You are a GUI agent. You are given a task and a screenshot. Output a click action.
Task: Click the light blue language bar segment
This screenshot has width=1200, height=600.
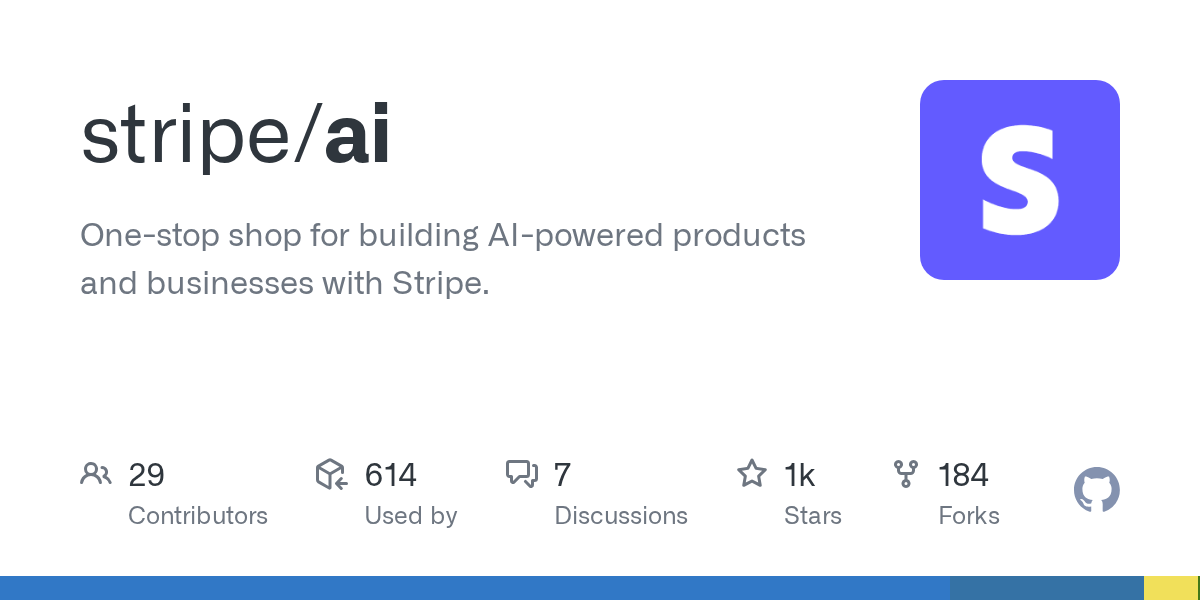point(475,588)
